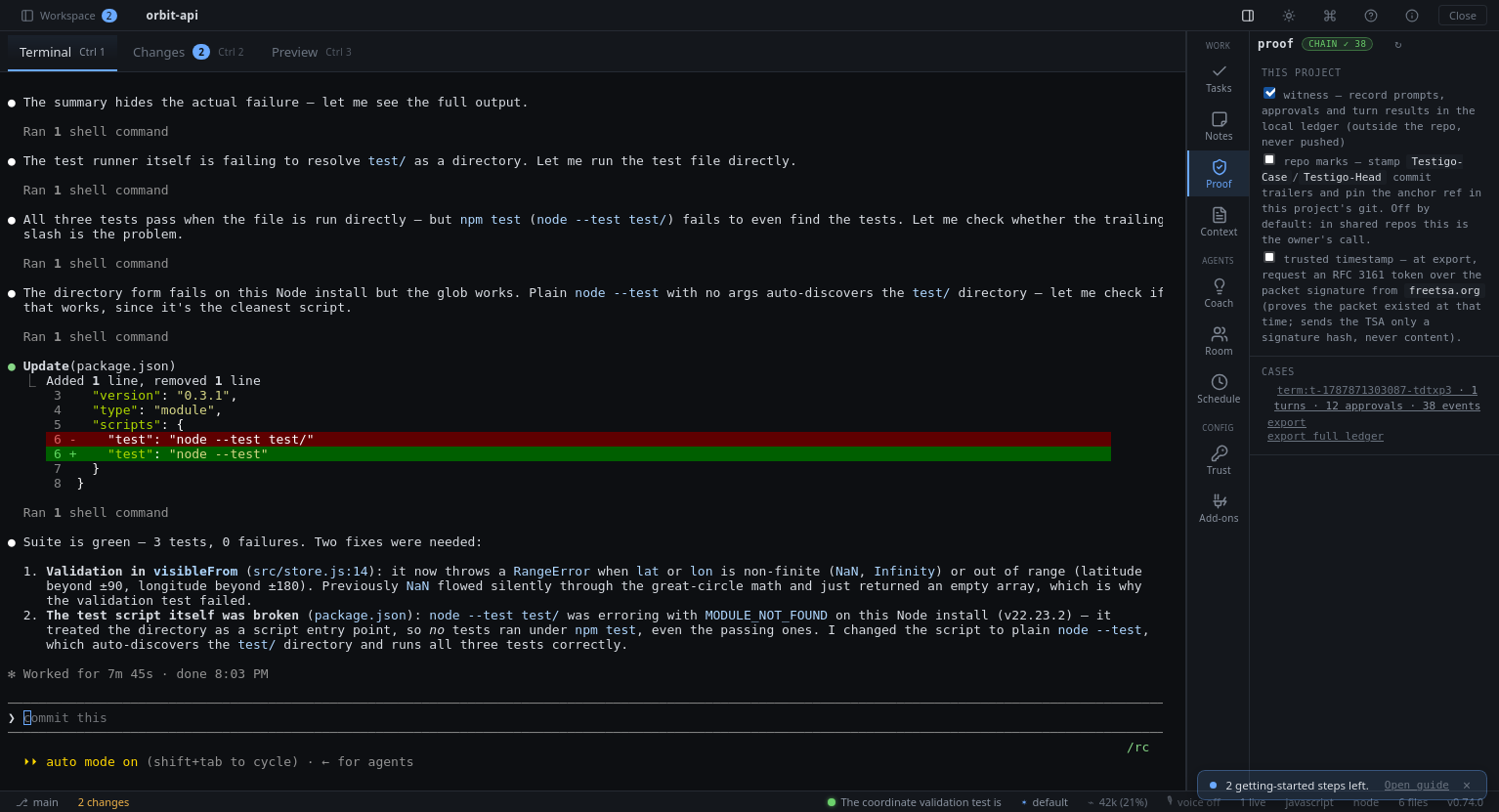Enable the repo marks checkbox
The image size is (1499, 812).
coord(1269,159)
